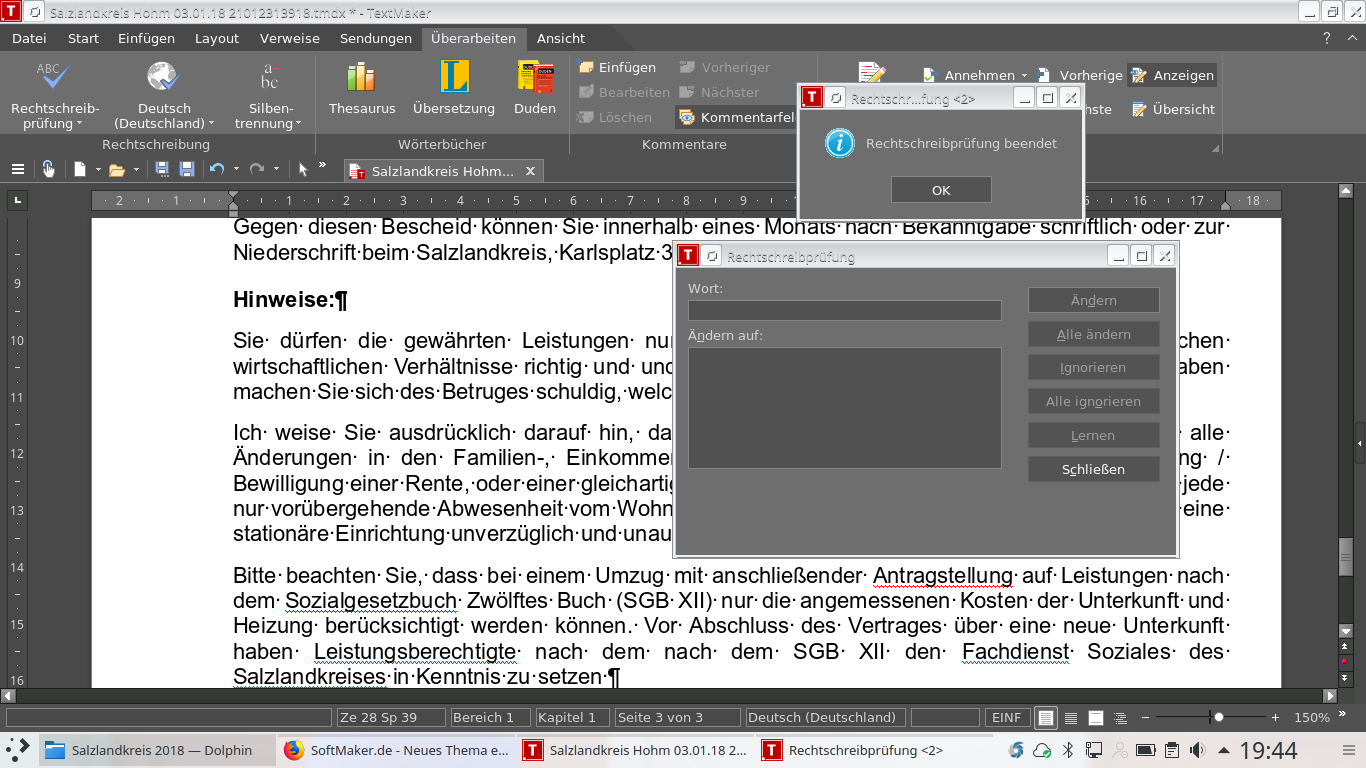Click the new document icon

pos(80,170)
